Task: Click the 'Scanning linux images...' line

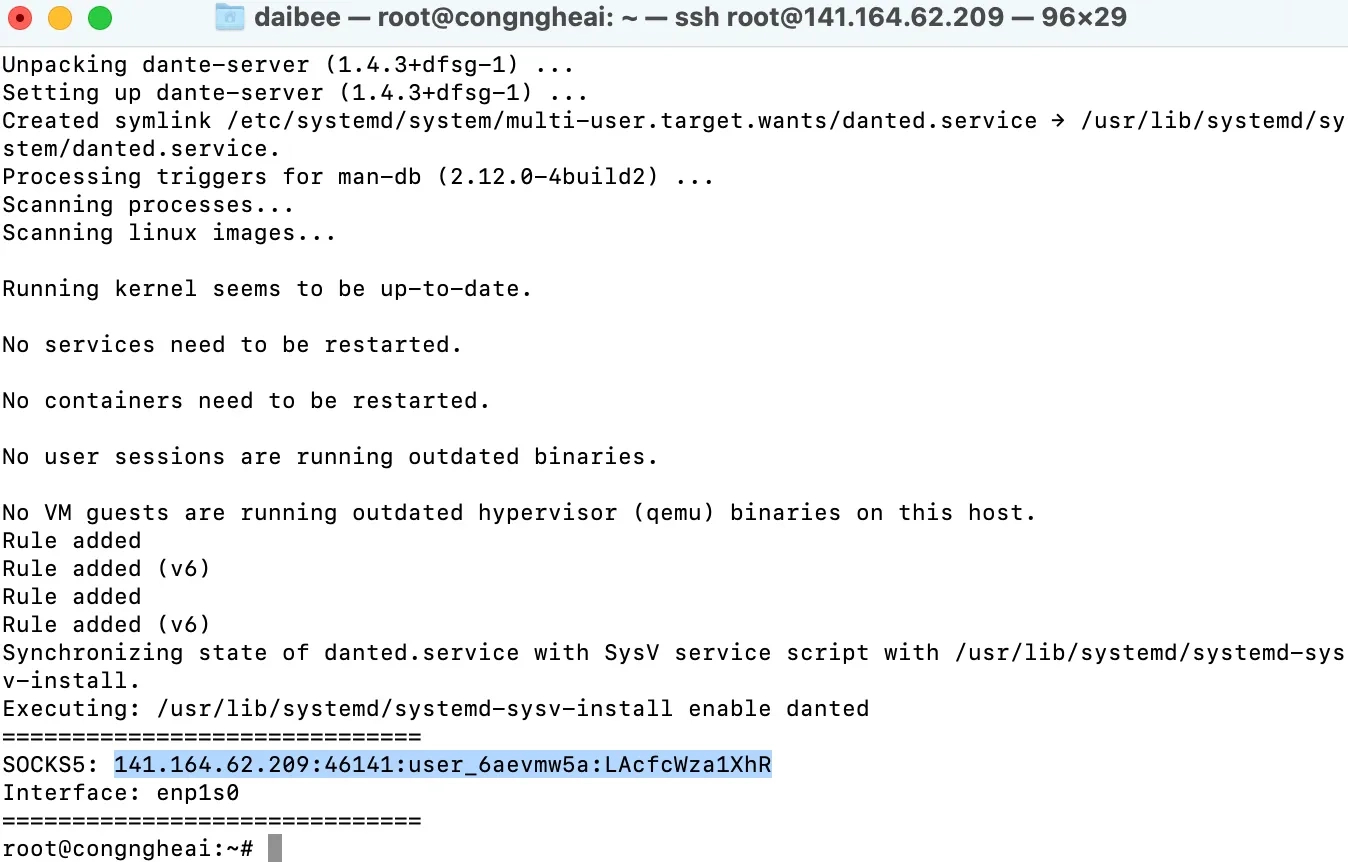Action: pyautogui.click(x=169, y=233)
